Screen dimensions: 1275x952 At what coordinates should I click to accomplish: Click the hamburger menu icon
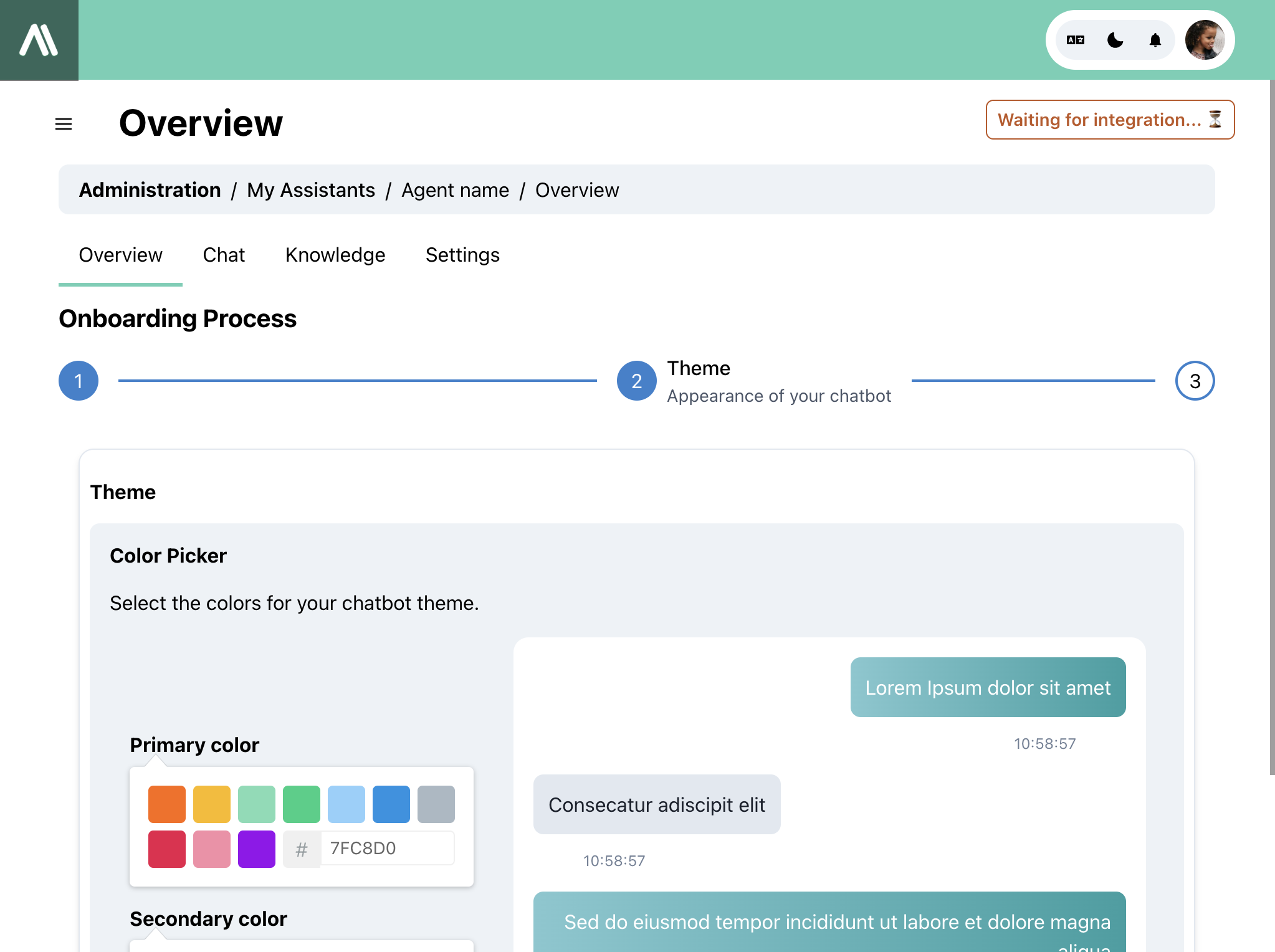click(x=63, y=122)
